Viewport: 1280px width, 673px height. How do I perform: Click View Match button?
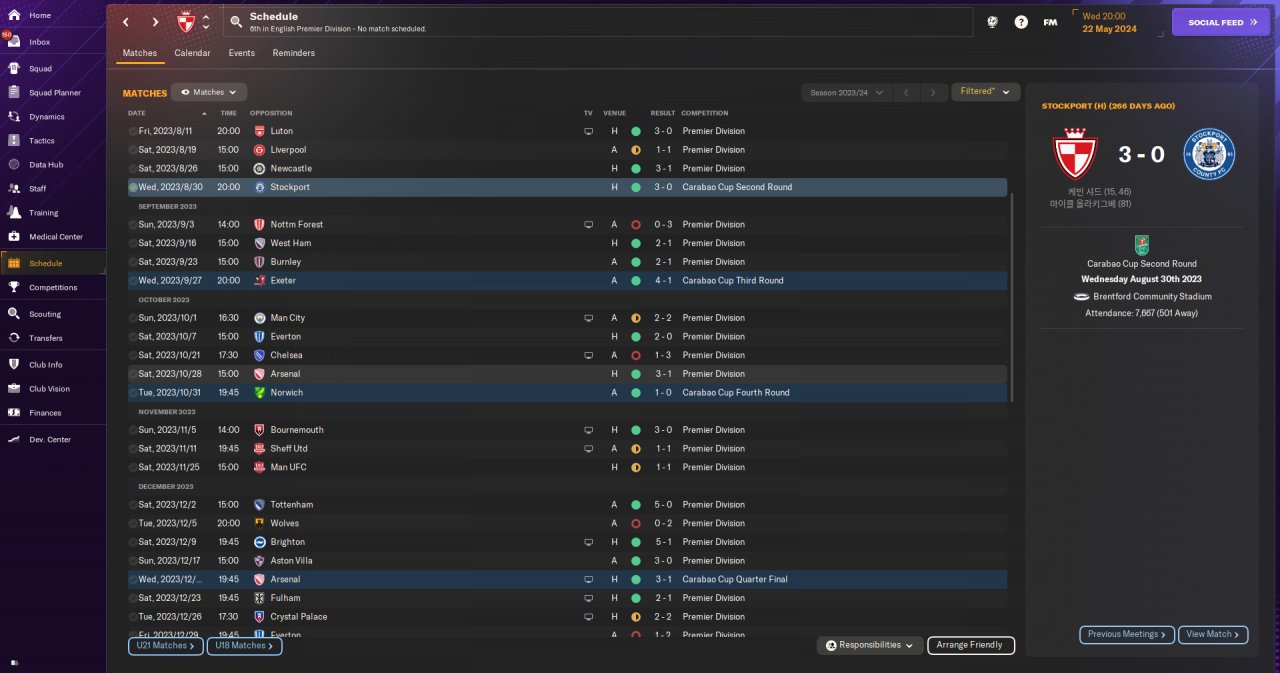tap(1214, 635)
